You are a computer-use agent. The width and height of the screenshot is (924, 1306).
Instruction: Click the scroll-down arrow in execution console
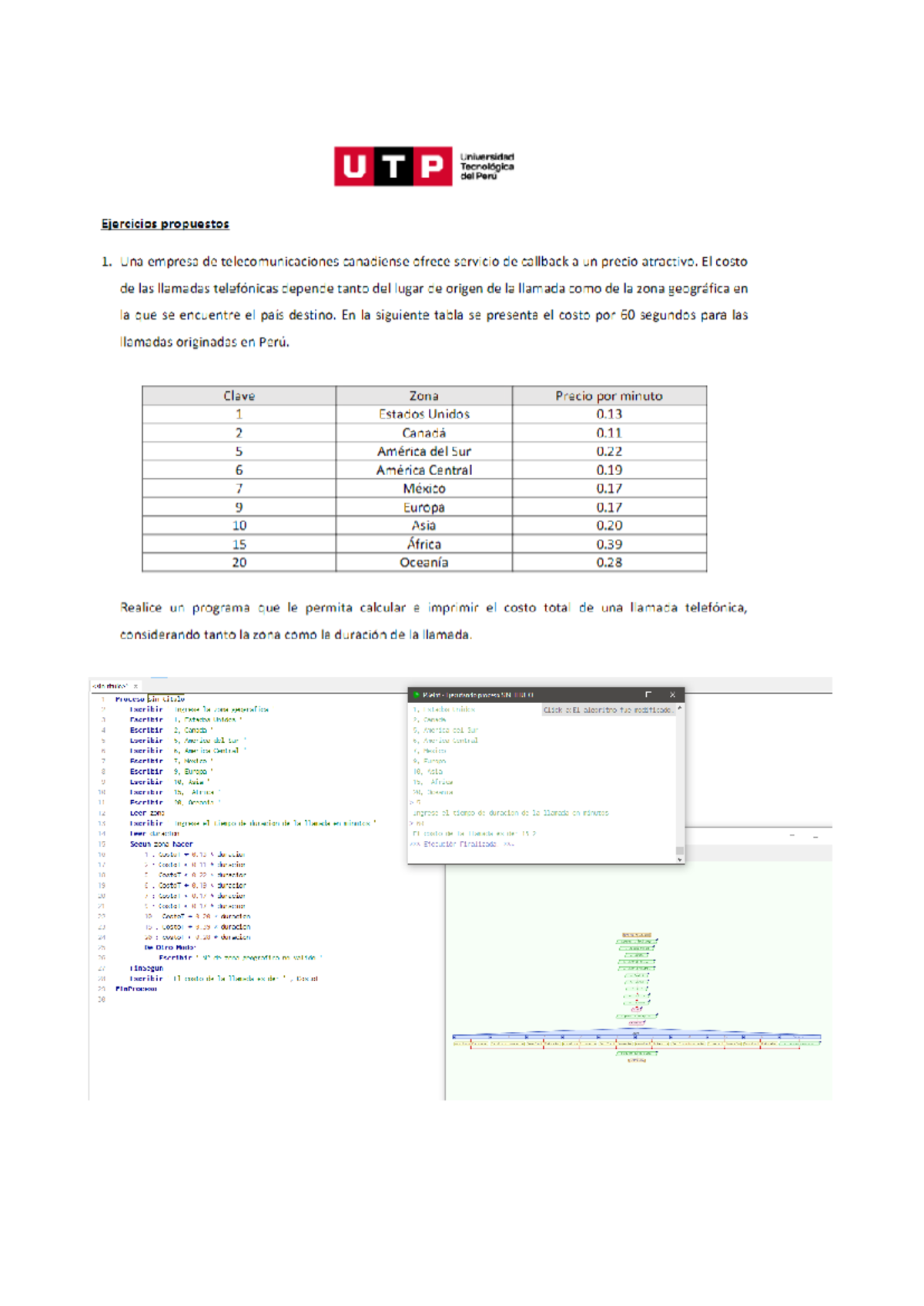pyautogui.click(x=679, y=859)
